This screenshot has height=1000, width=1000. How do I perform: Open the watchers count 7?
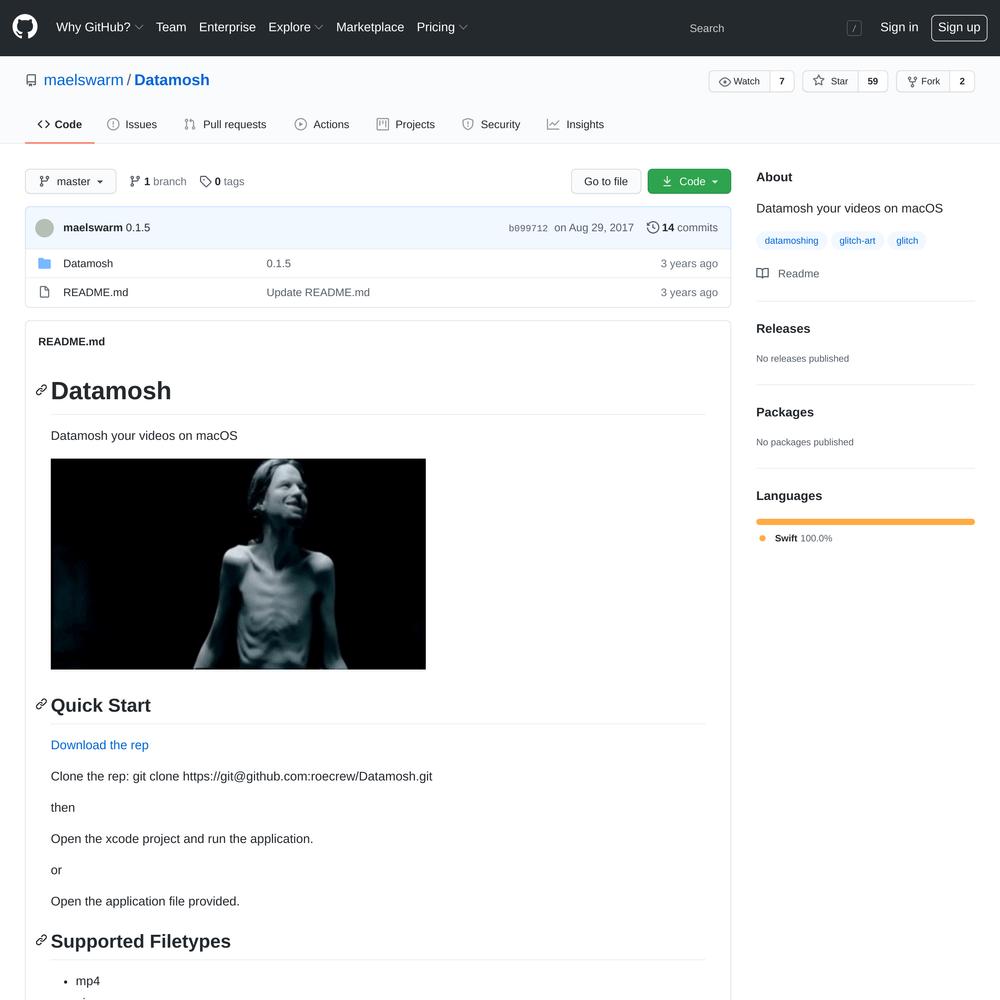[782, 81]
